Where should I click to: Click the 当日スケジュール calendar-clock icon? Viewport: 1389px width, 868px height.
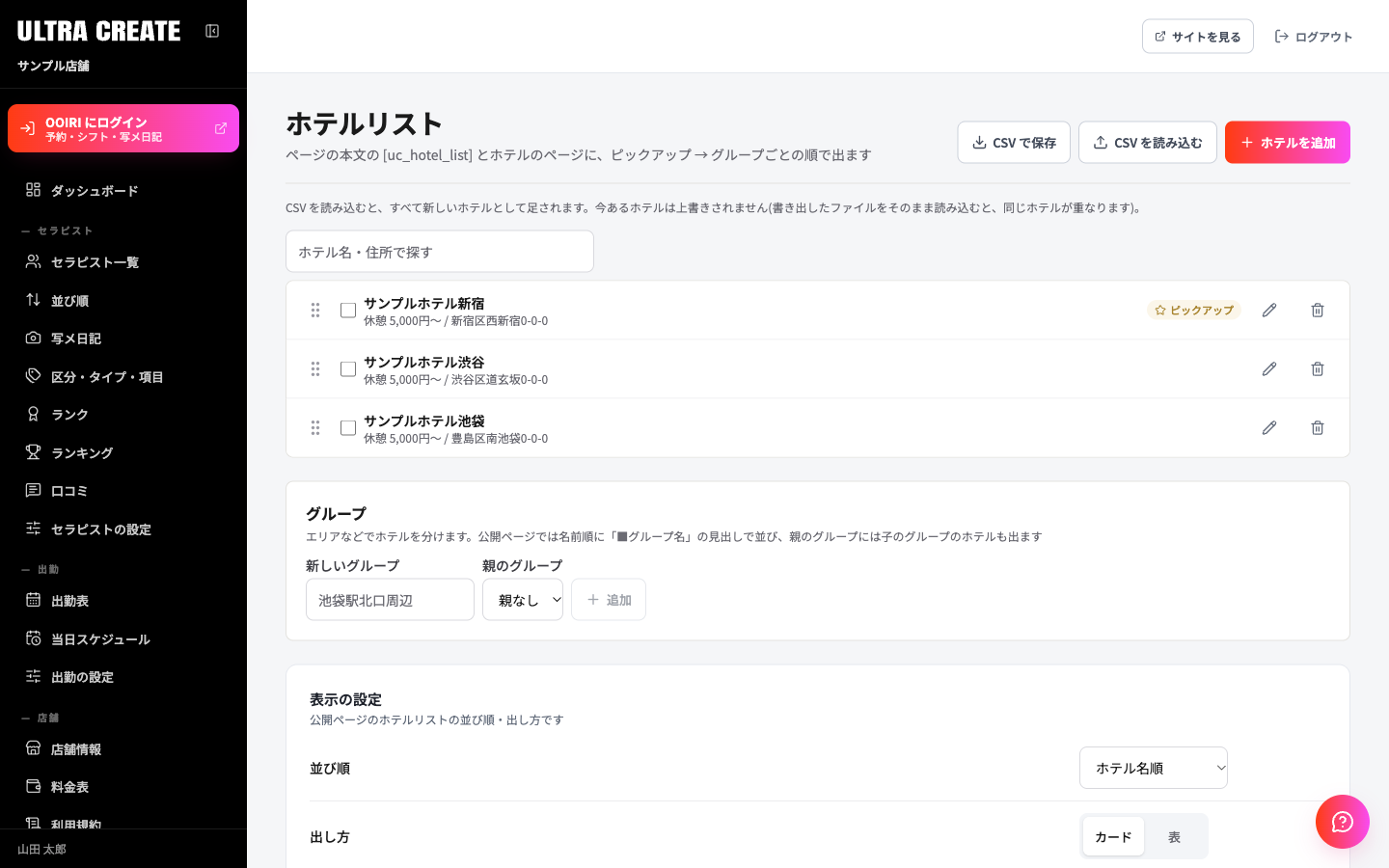pos(33,638)
